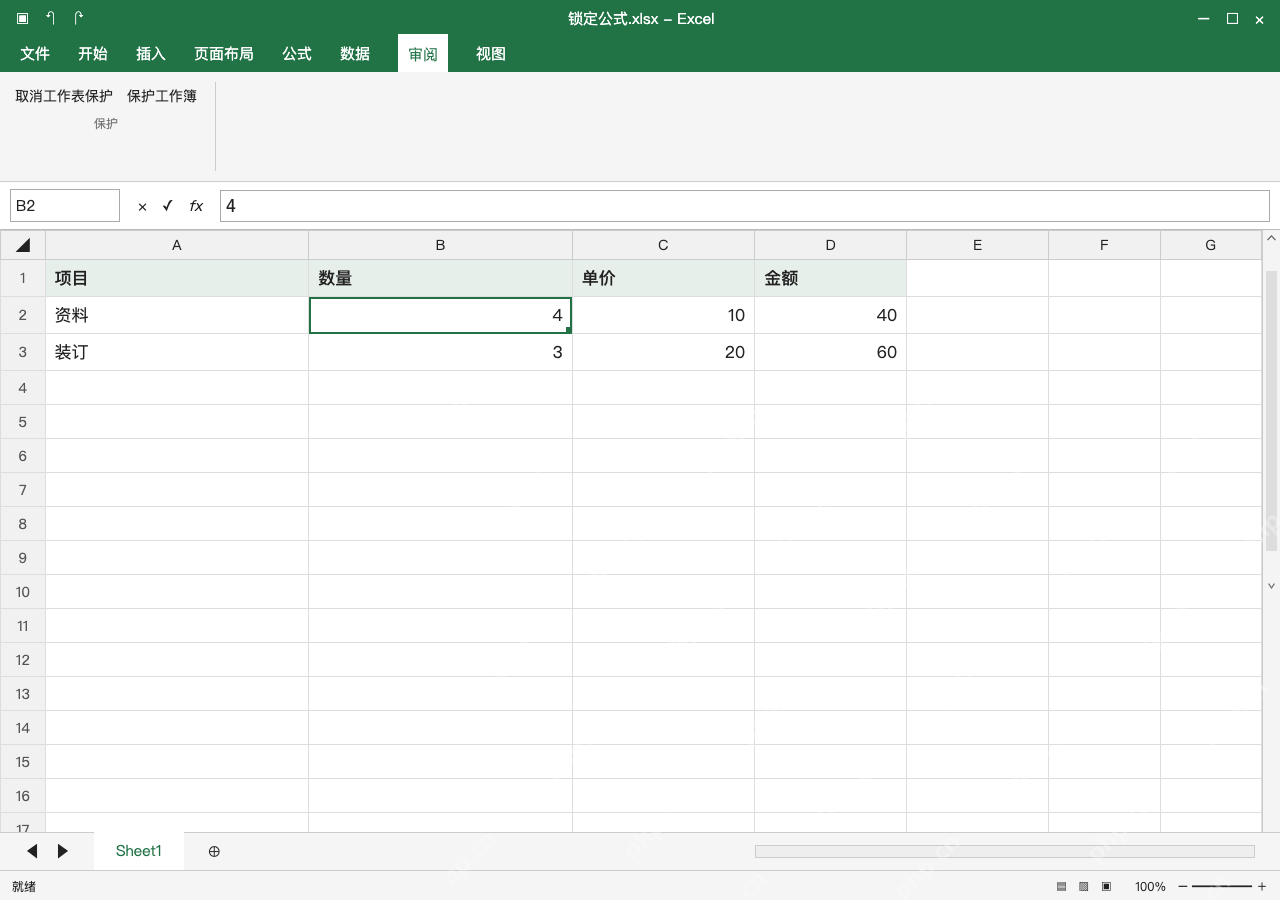Viewport: 1280px width, 900px height.
Task: Select the cell containing 资料
Action: pyautogui.click(x=177, y=315)
